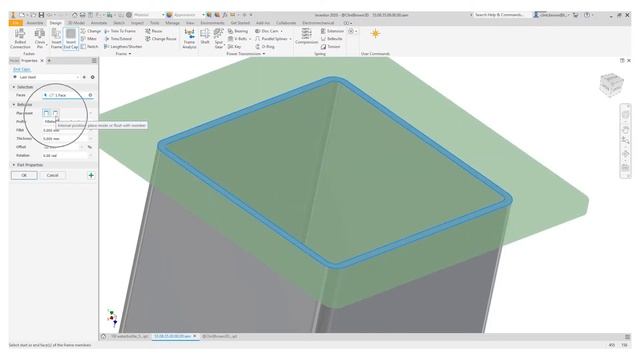This screenshot has width=640, height=360.
Task: Toggle the Offset direction flip icon
Action: coord(90,147)
